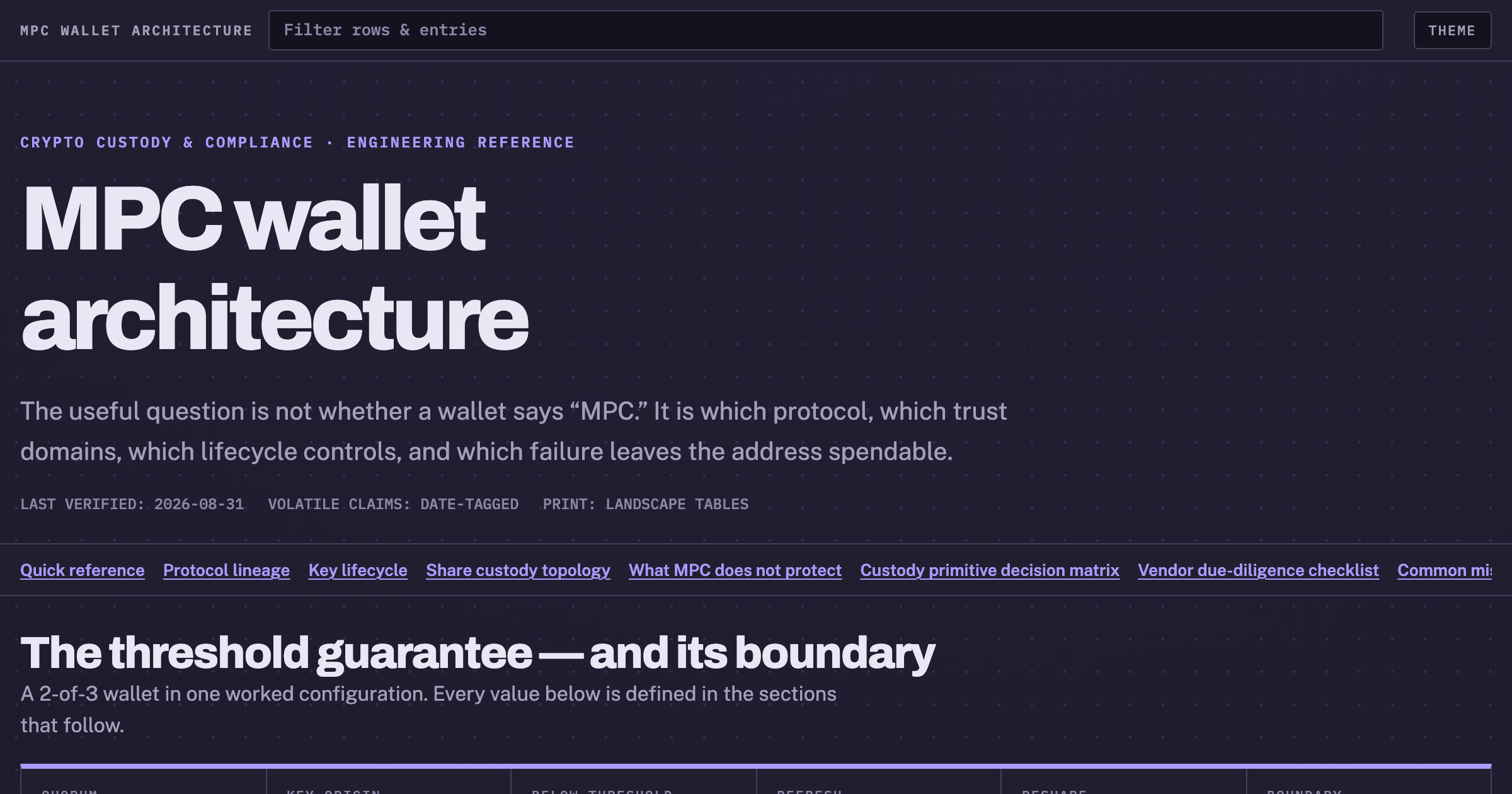Click the Refresh cell in the summary table
Viewport: 1512px width, 794px height.
879,781
